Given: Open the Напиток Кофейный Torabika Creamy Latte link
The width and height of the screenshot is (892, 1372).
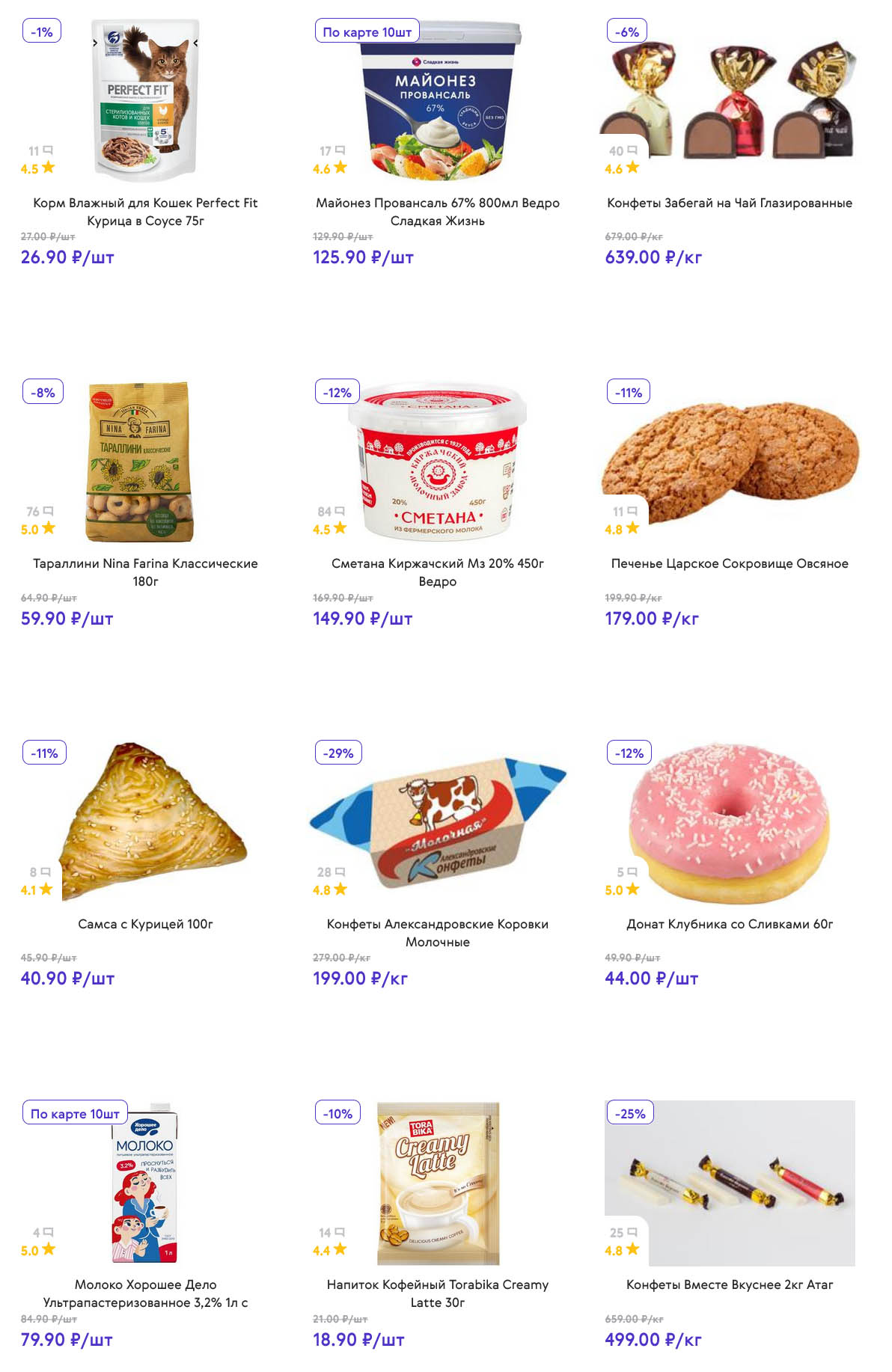Looking at the screenshot, I should (x=438, y=1293).
